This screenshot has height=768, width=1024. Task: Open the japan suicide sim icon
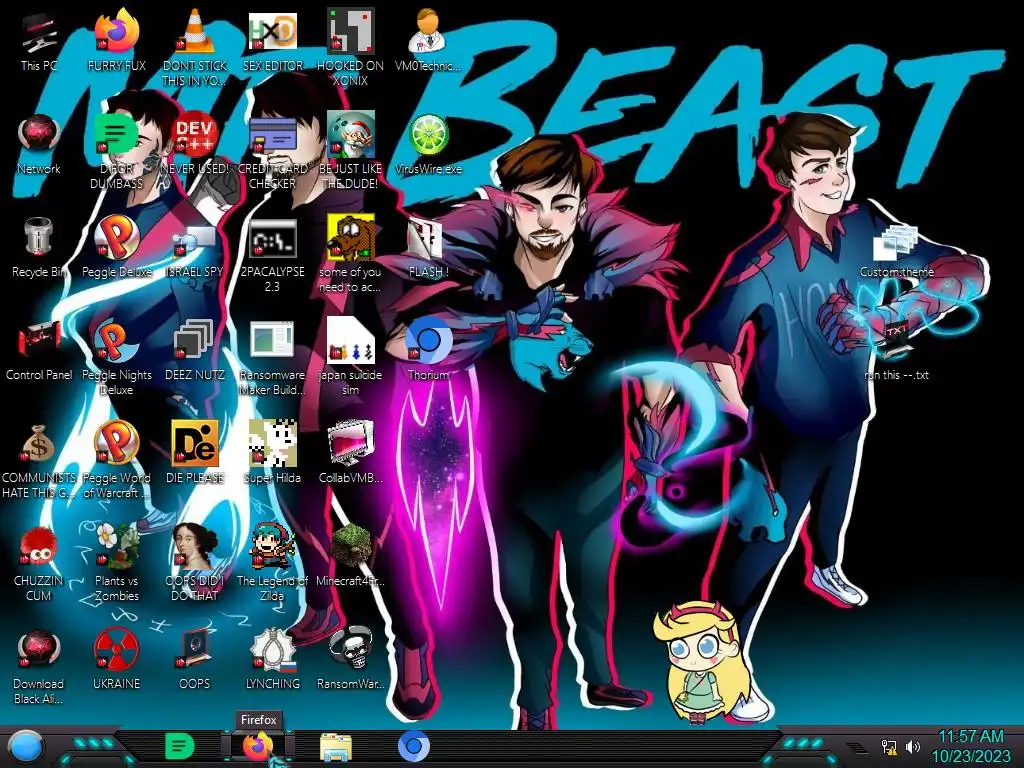click(x=350, y=340)
